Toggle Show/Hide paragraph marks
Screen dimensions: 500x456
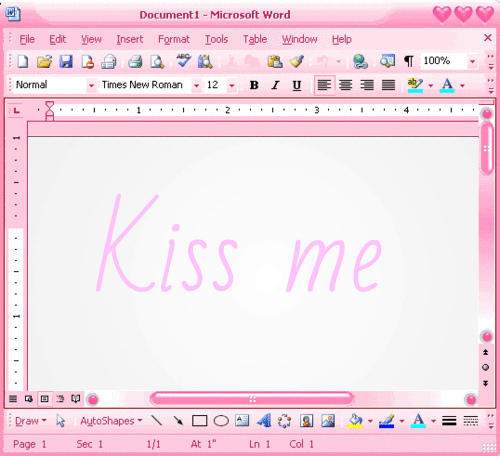pyautogui.click(x=409, y=61)
